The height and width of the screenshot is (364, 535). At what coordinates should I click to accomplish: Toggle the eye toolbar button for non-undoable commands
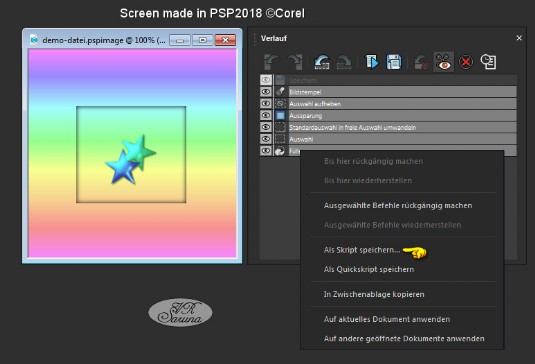tap(444, 62)
